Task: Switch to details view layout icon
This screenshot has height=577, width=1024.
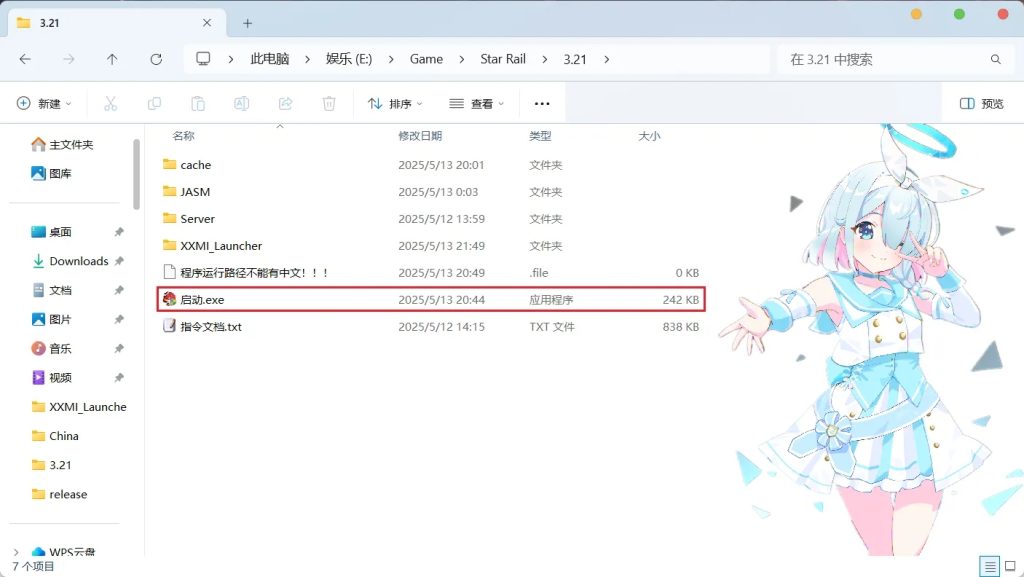Action: coord(990,566)
